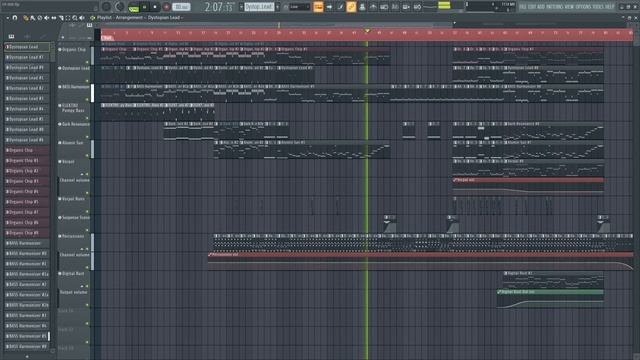Click the playlist horizontal scrollbar

pos(278,25)
